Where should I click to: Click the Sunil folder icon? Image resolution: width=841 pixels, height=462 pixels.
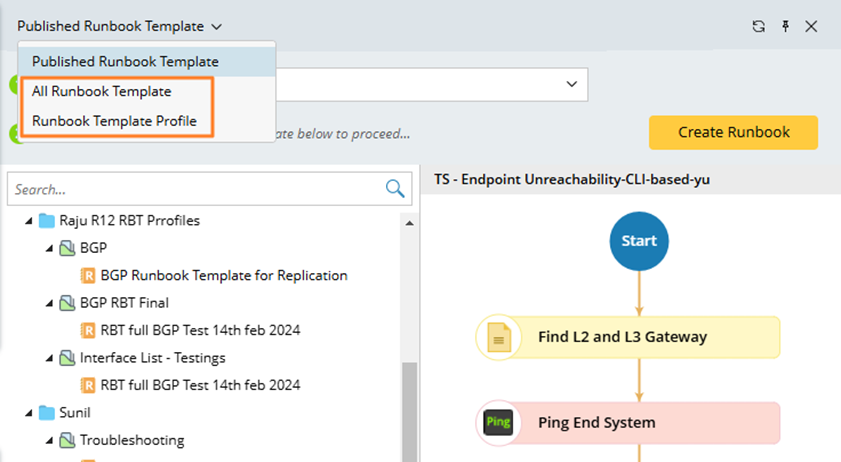point(47,412)
